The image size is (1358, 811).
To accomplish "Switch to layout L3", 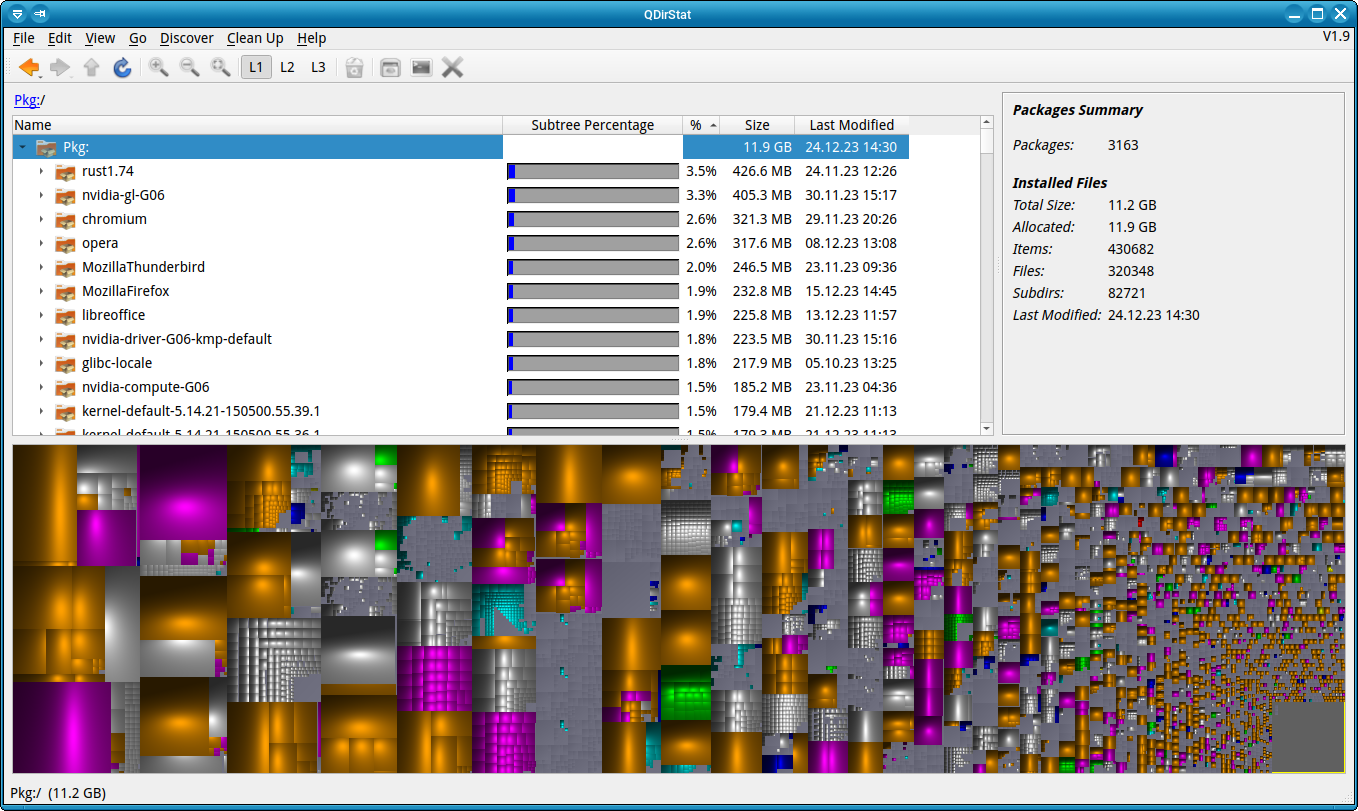I will [x=318, y=67].
